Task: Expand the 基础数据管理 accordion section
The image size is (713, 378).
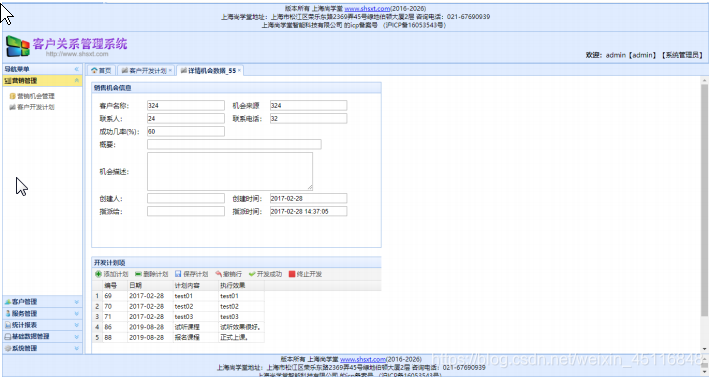Action: coord(76,337)
